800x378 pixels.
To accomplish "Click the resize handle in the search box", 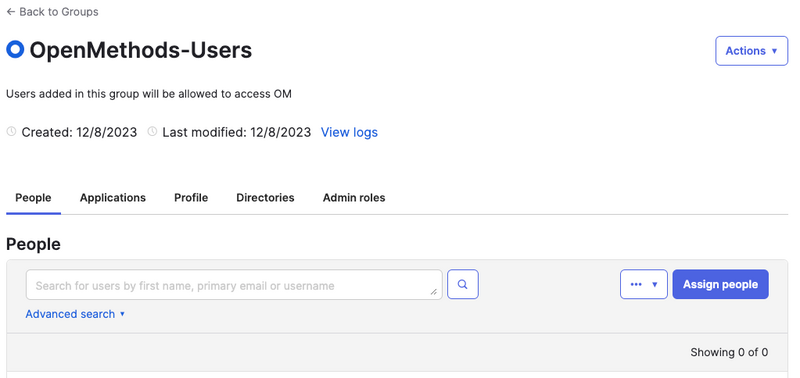I will [434, 292].
